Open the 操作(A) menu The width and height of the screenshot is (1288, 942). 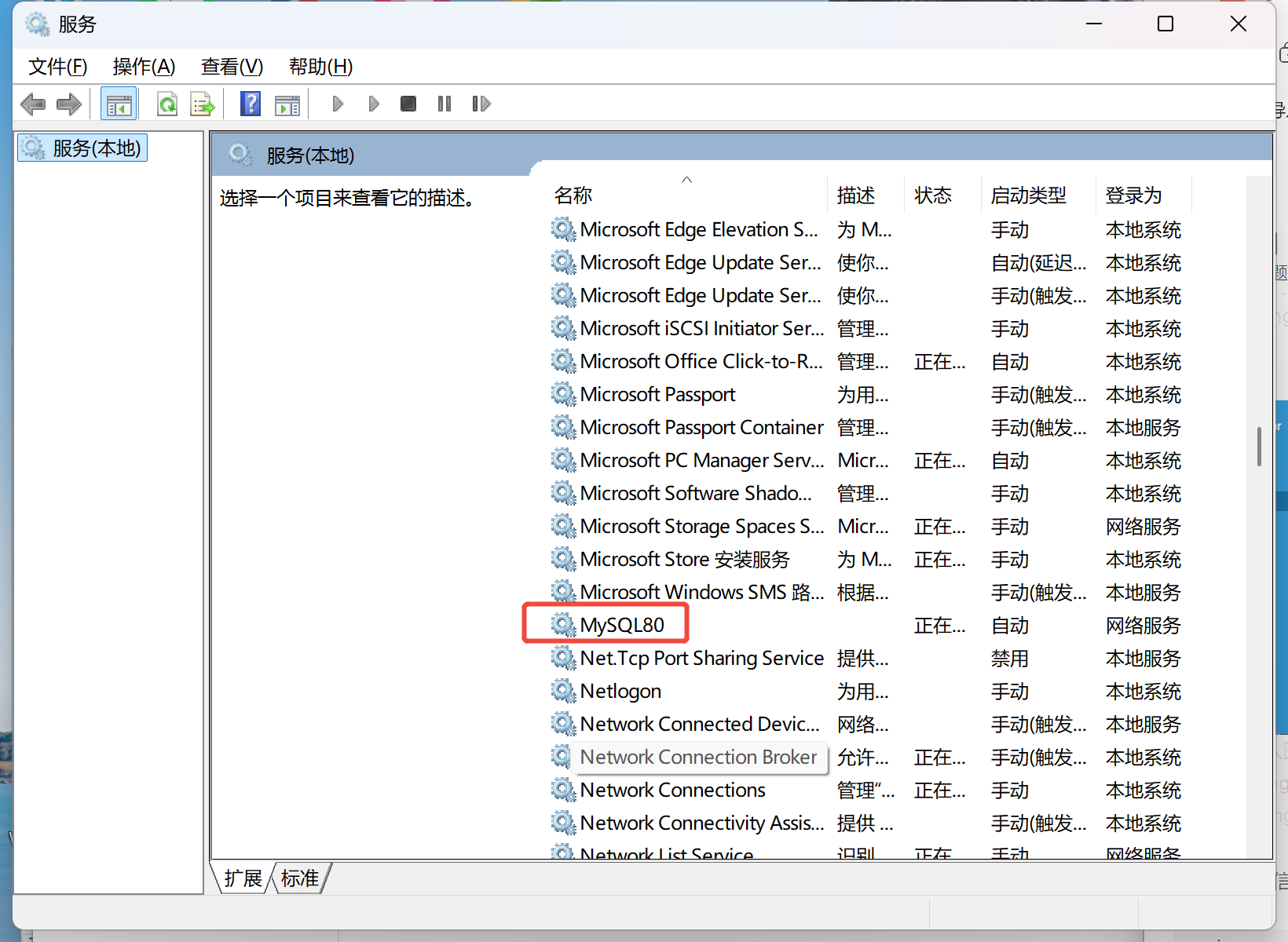point(145,67)
